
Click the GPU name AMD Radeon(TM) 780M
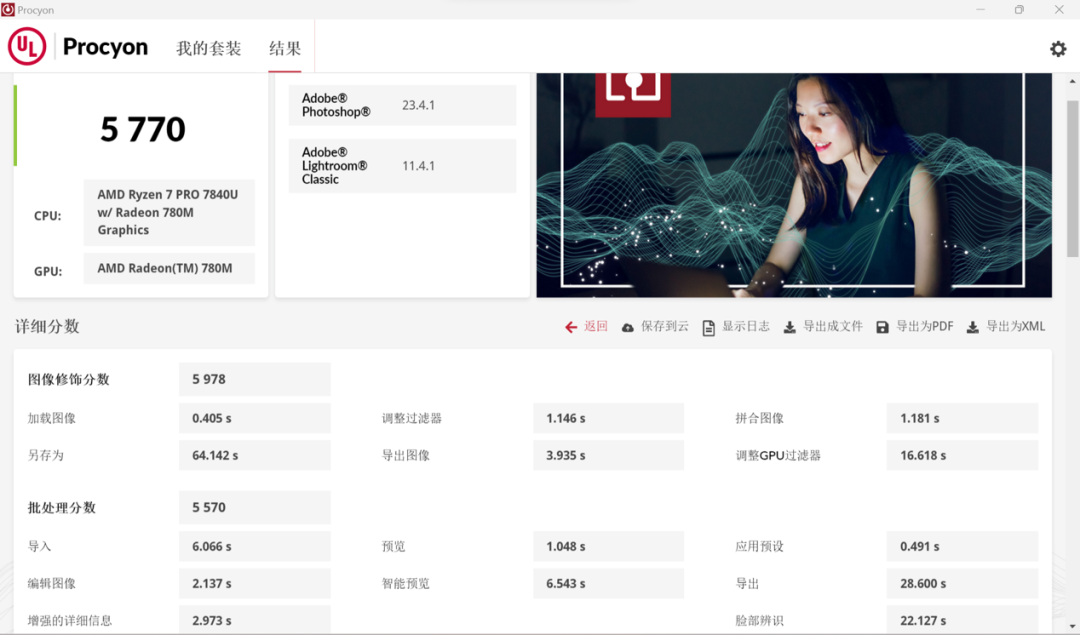pyautogui.click(x=169, y=268)
